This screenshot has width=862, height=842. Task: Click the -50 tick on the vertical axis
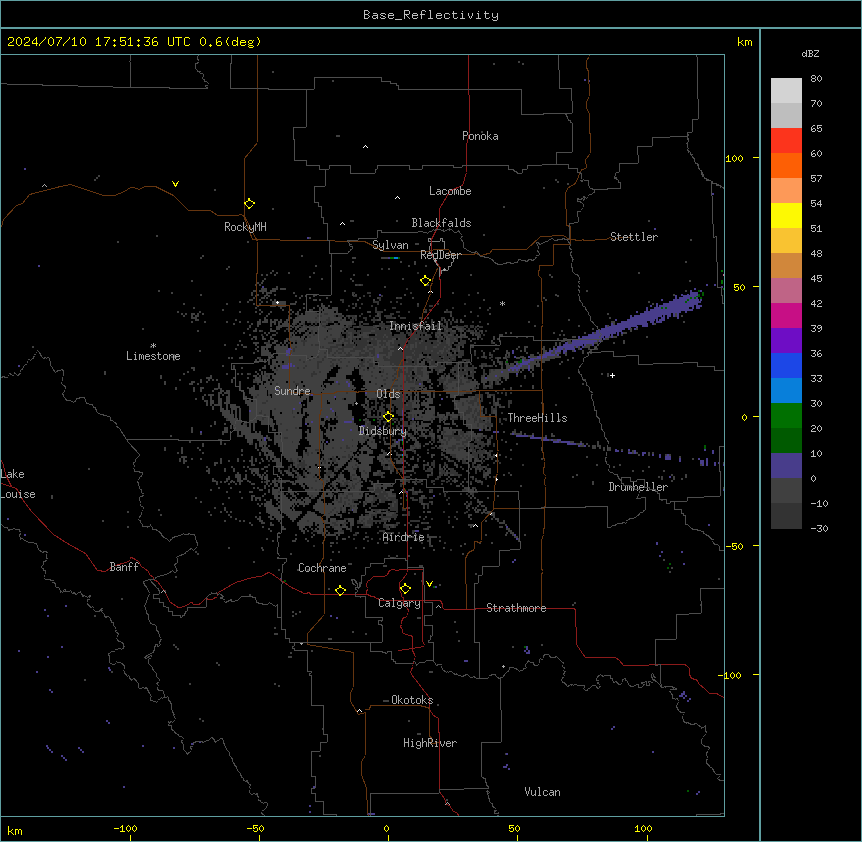click(734, 546)
